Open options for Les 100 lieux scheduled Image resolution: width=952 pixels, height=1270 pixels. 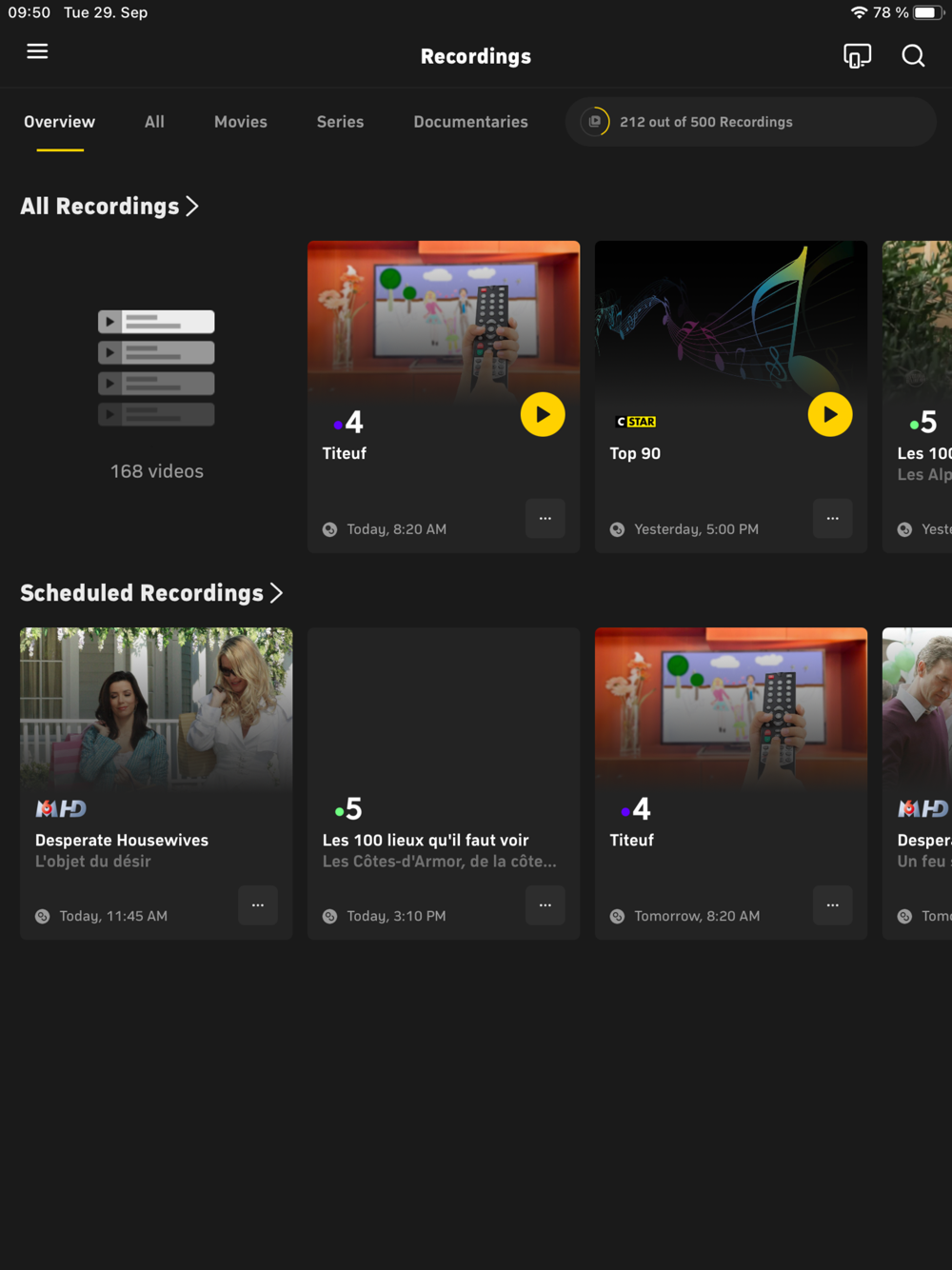coord(545,905)
